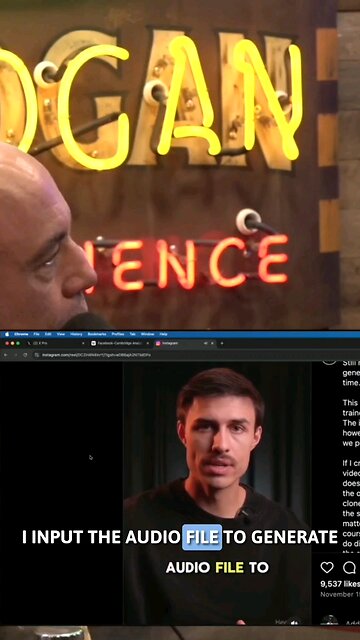The height and width of the screenshot is (640, 360).
Task: Open the View menu
Action: (x=61, y=334)
